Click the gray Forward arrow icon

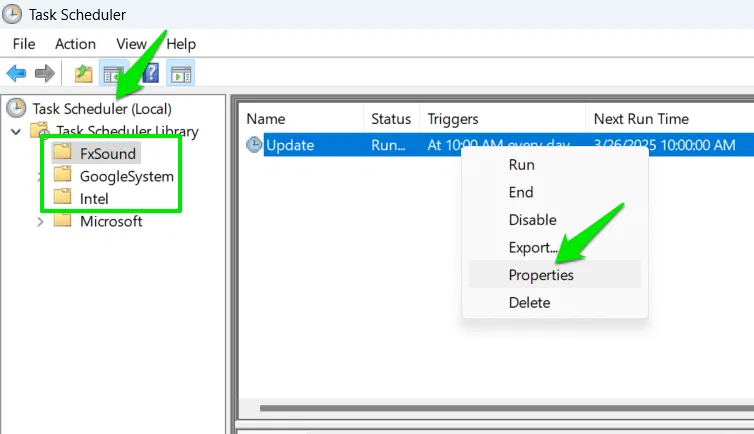pos(45,74)
